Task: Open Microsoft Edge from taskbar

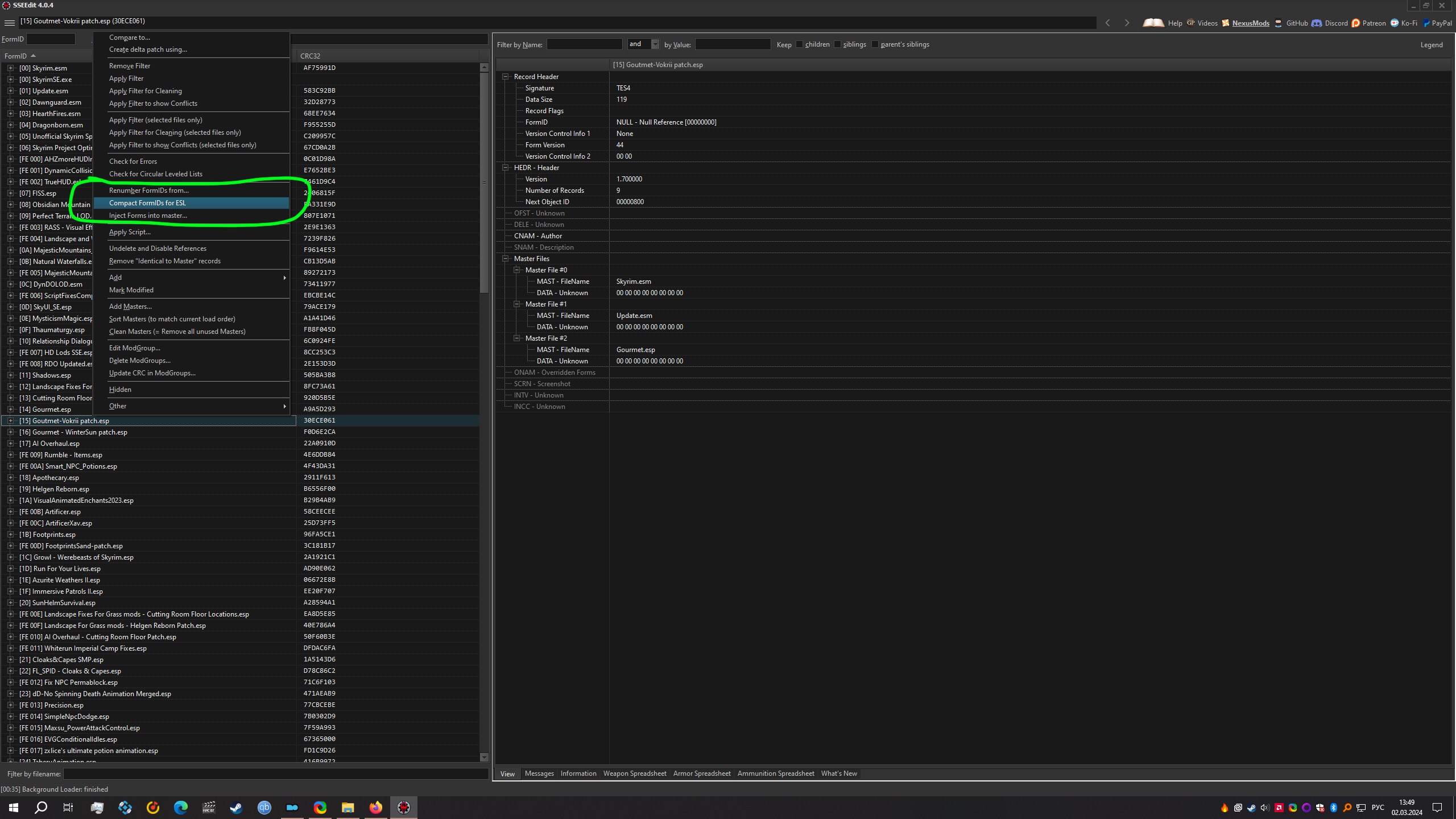Action: pyautogui.click(x=181, y=807)
